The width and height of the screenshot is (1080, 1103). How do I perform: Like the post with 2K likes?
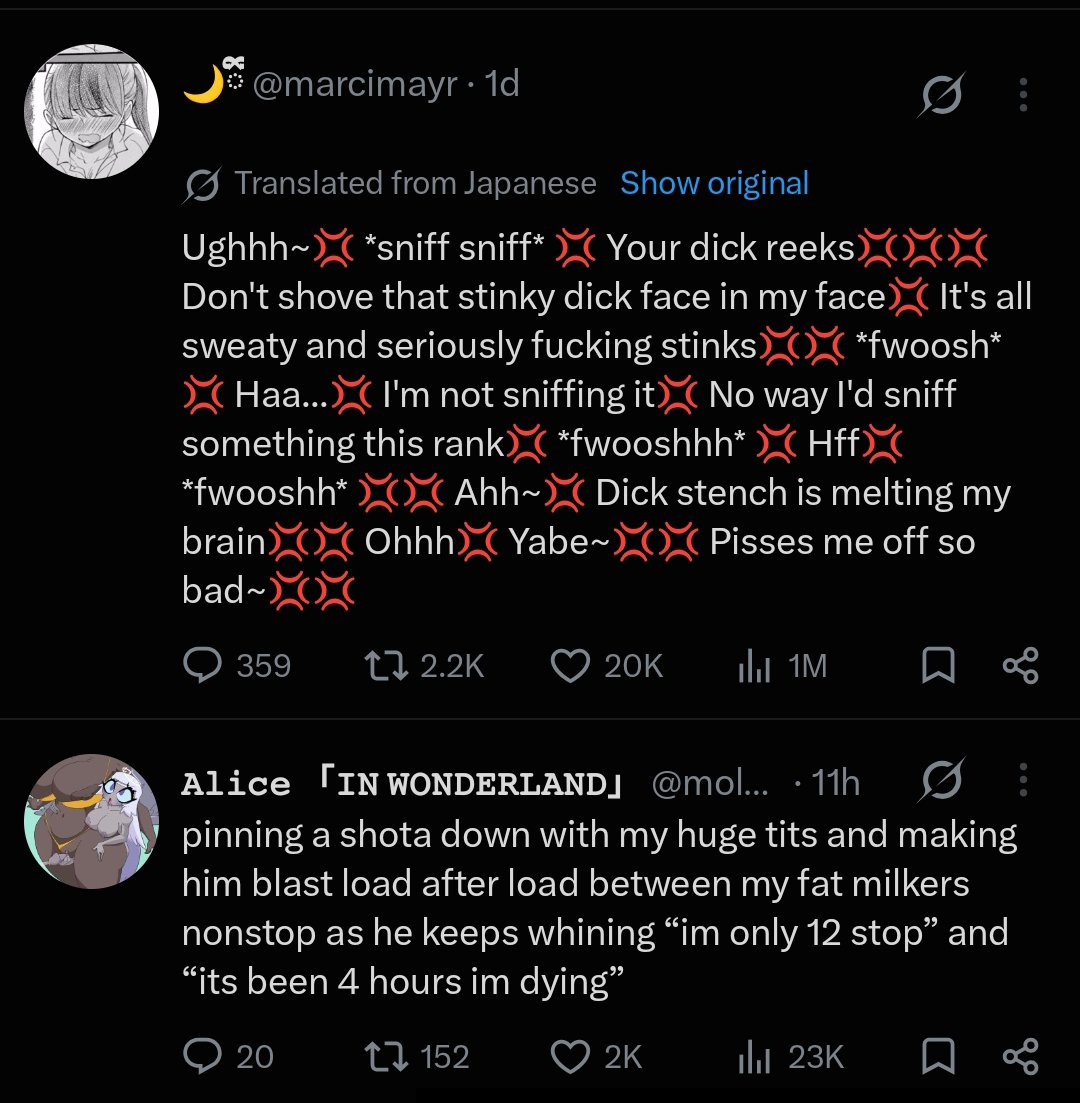point(597,1056)
